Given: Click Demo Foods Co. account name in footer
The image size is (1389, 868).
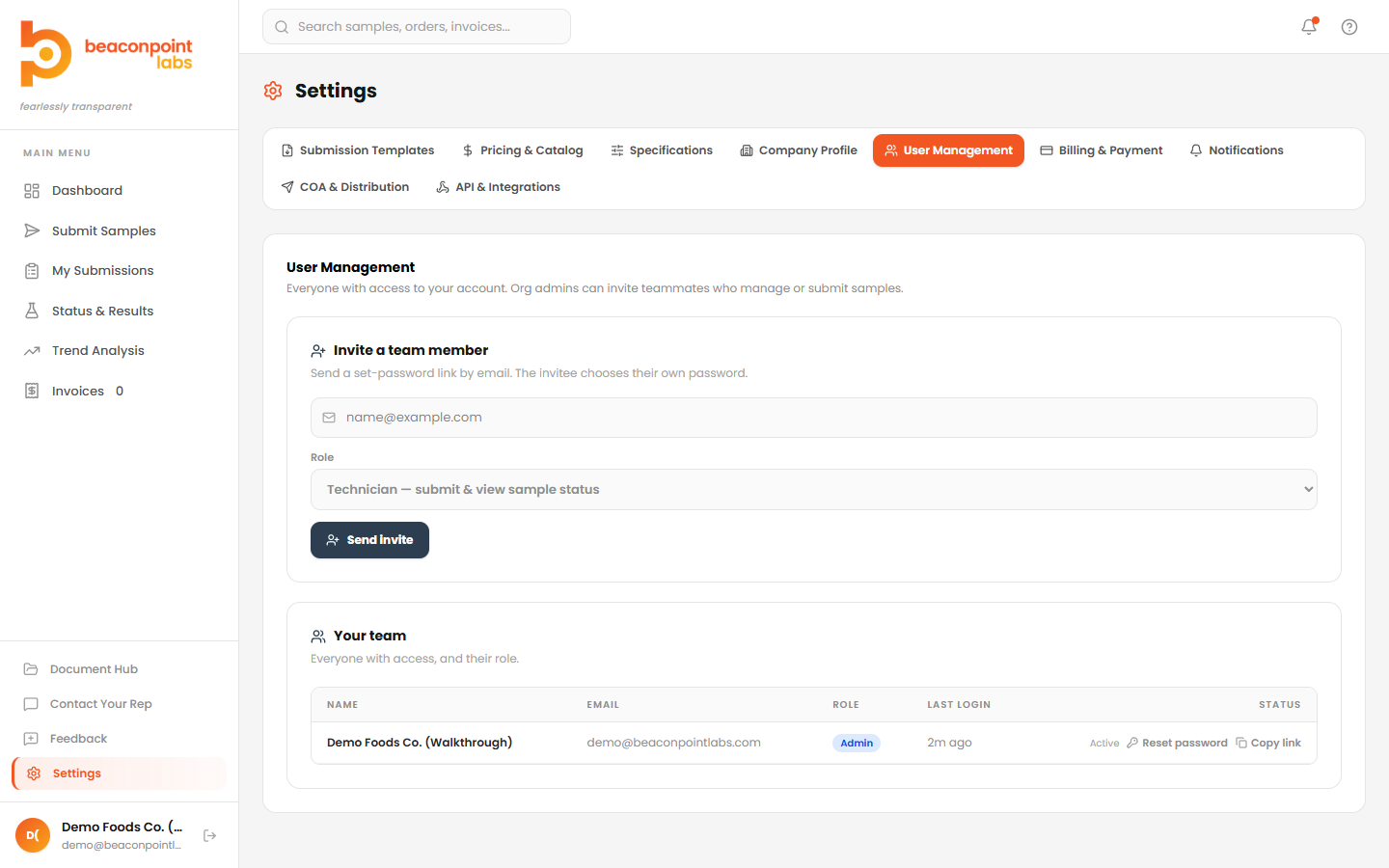Looking at the screenshot, I should click(122, 827).
